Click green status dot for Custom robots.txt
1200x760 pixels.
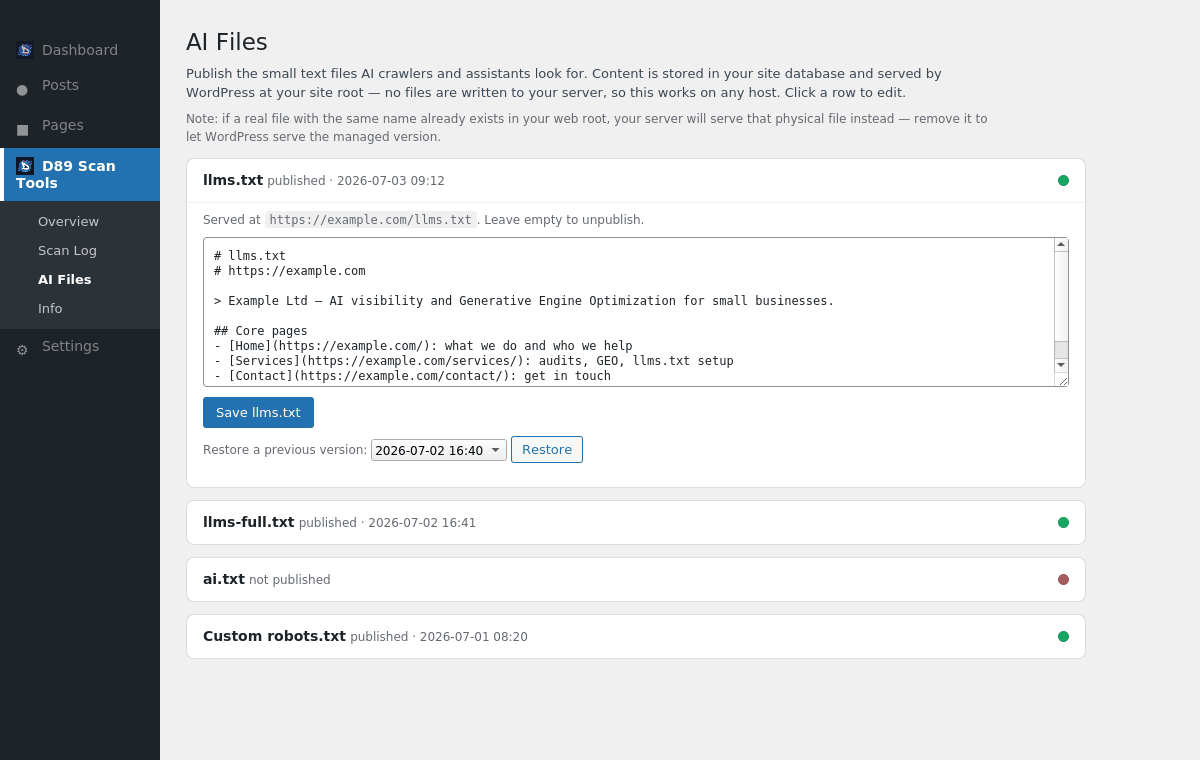coord(1063,637)
